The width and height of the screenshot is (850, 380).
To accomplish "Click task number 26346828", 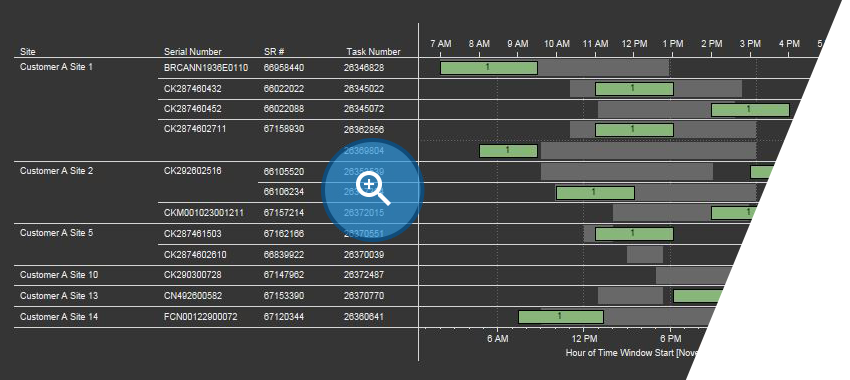I will click(364, 68).
